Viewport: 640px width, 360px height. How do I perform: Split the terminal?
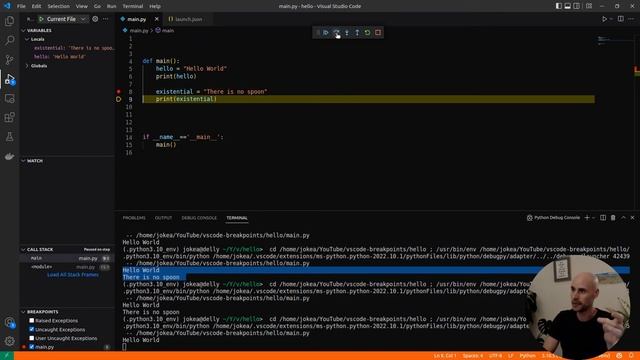pos(603,218)
